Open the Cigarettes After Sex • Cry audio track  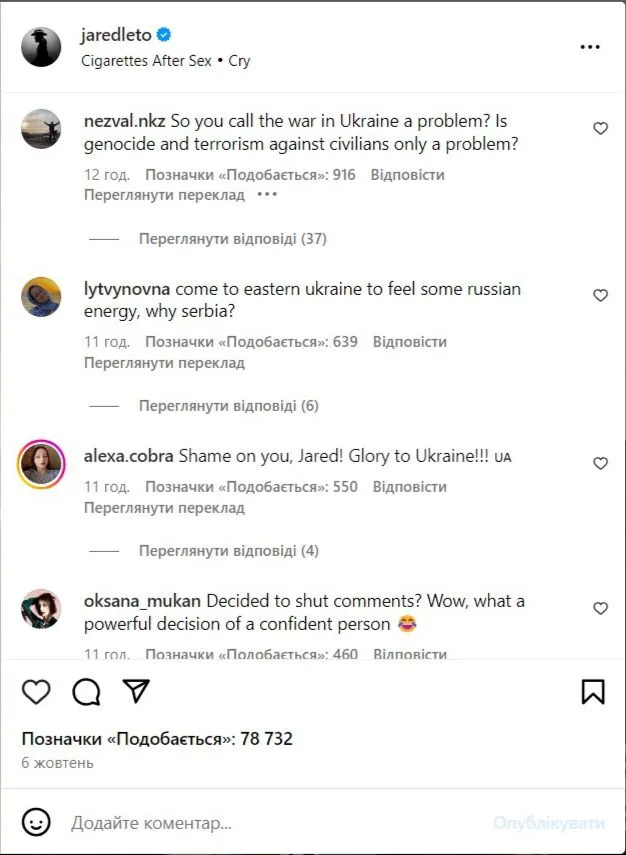(163, 60)
